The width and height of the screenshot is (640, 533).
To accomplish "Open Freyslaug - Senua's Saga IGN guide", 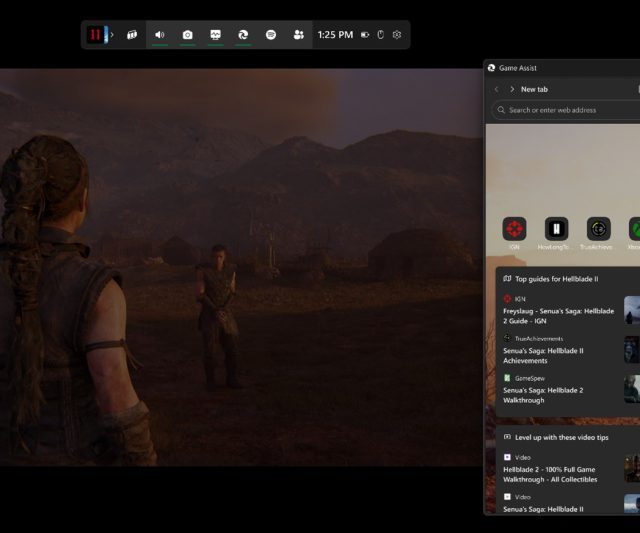I will click(558, 316).
